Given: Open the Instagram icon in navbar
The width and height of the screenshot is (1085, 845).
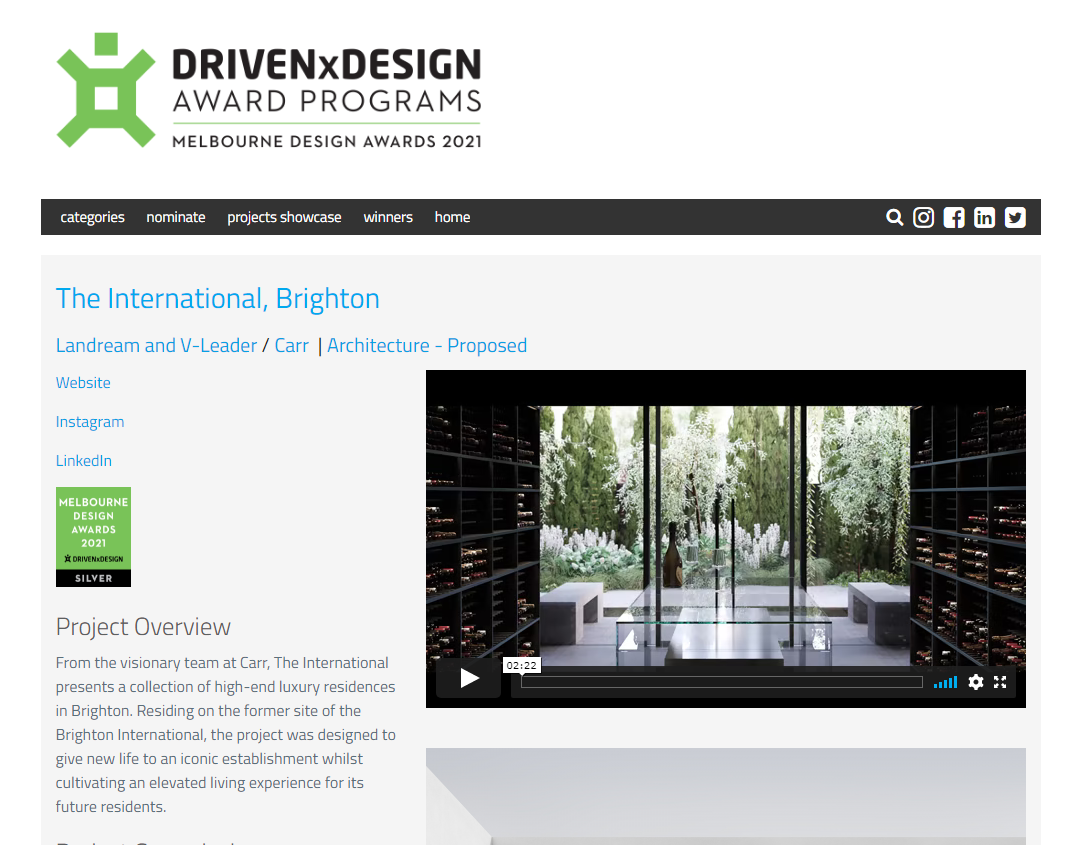Looking at the screenshot, I should coord(923,217).
